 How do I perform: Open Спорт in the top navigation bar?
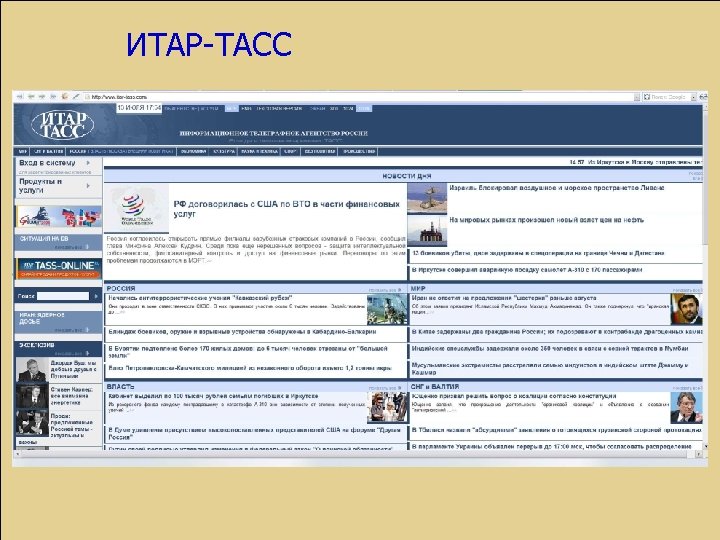pyautogui.click(x=290, y=151)
